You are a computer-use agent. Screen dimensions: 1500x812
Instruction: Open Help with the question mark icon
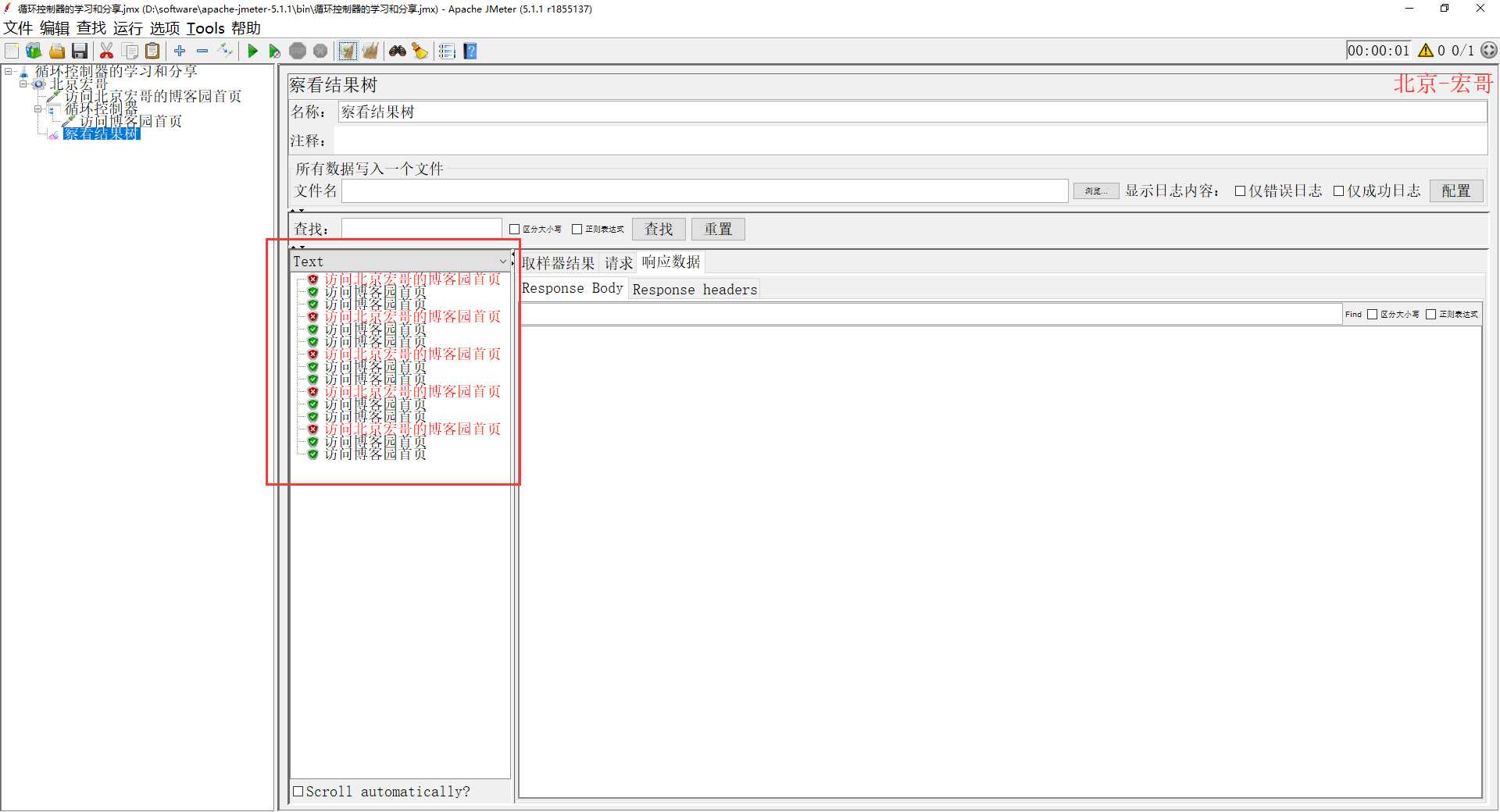(470, 52)
